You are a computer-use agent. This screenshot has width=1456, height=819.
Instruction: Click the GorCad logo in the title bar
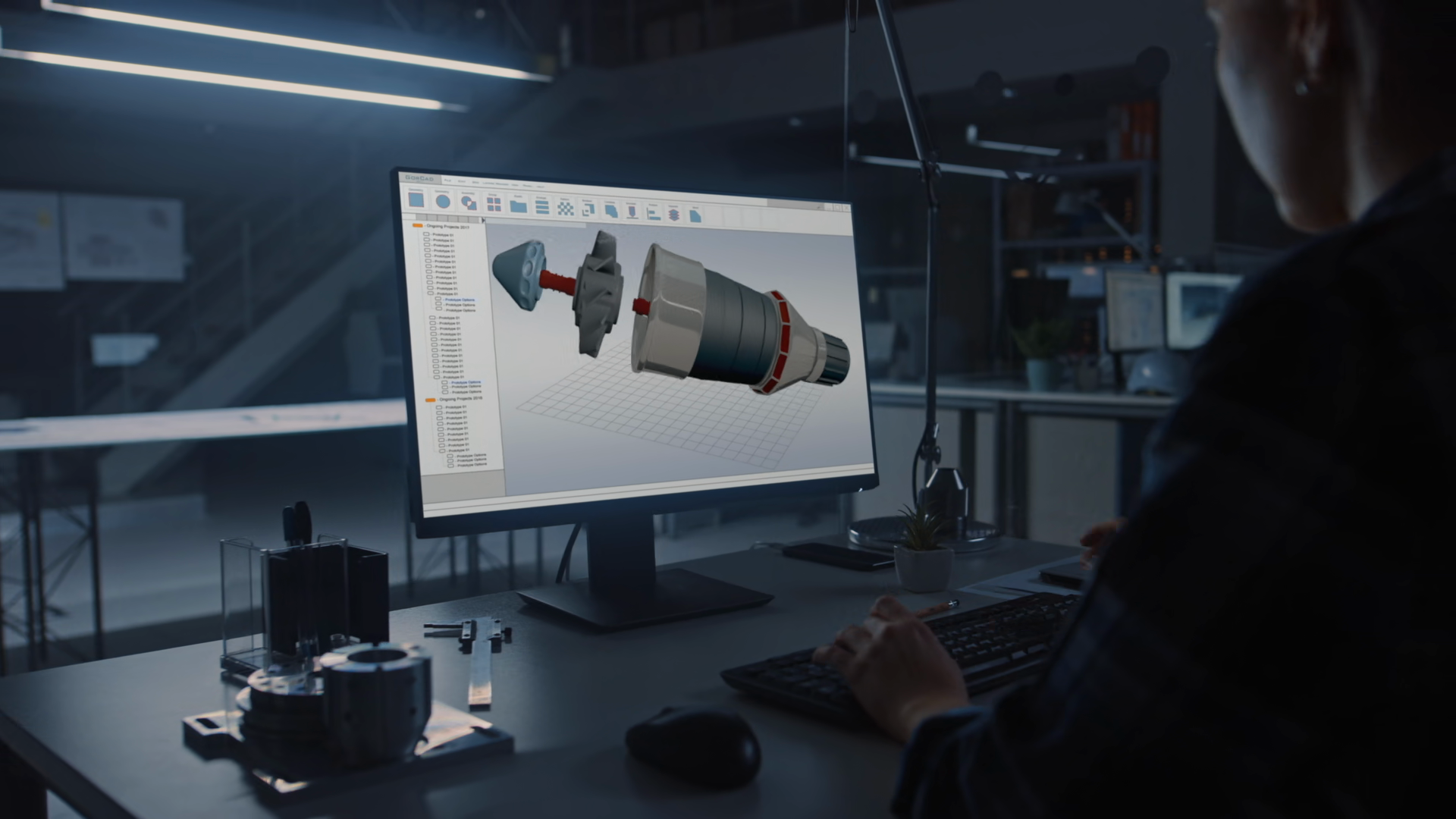[x=420, y=178]
